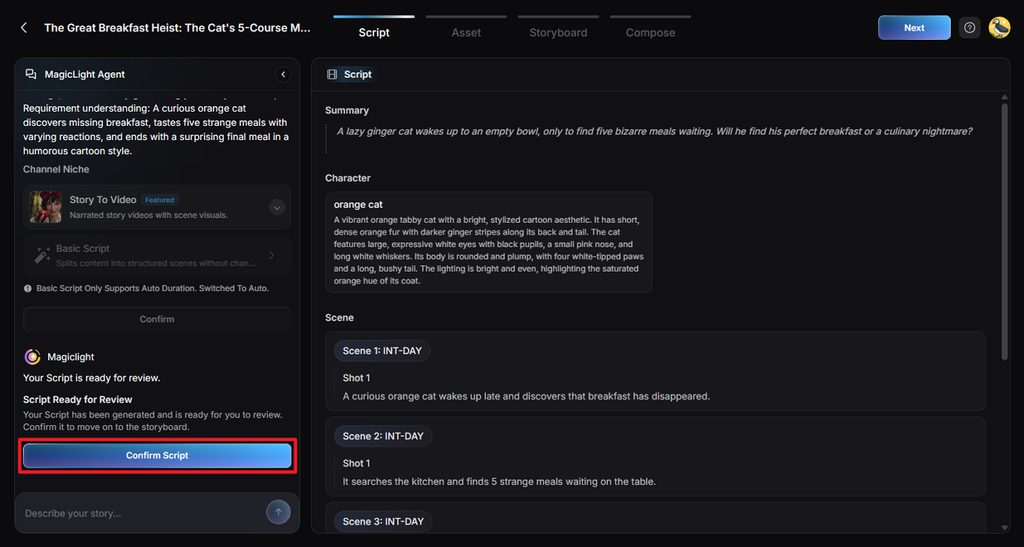Click the Scene section heading
Screen dimensions: 1024x547
(340, 318)
